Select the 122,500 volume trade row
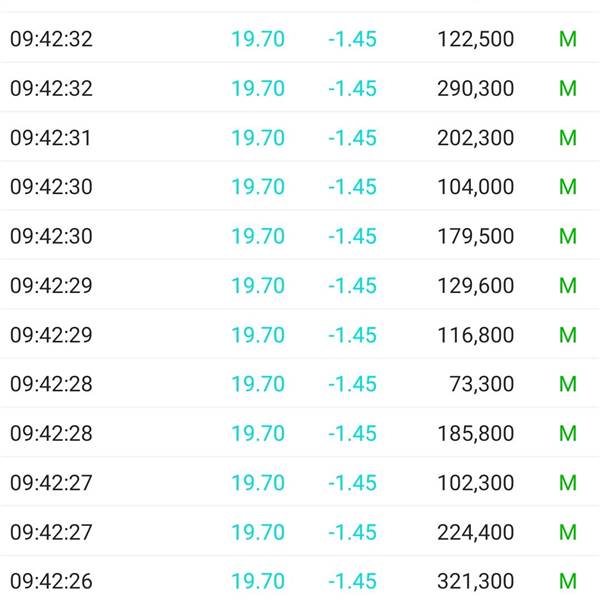Viewport: 600px width, 600px height. tap(300, 39)
